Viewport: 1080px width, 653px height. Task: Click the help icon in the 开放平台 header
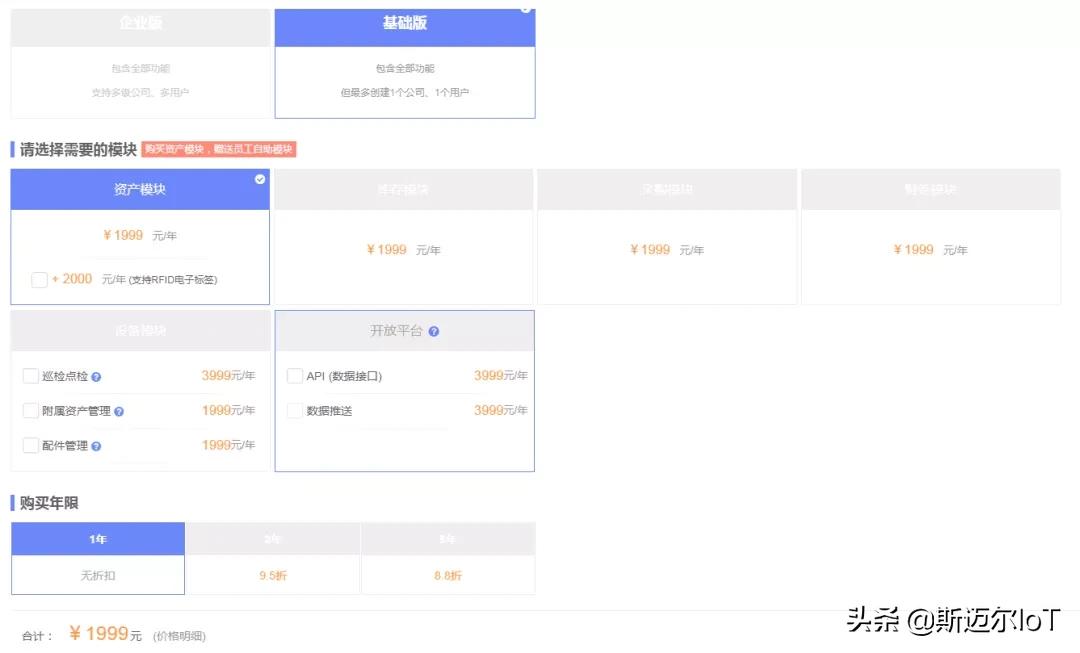[432, 330]
